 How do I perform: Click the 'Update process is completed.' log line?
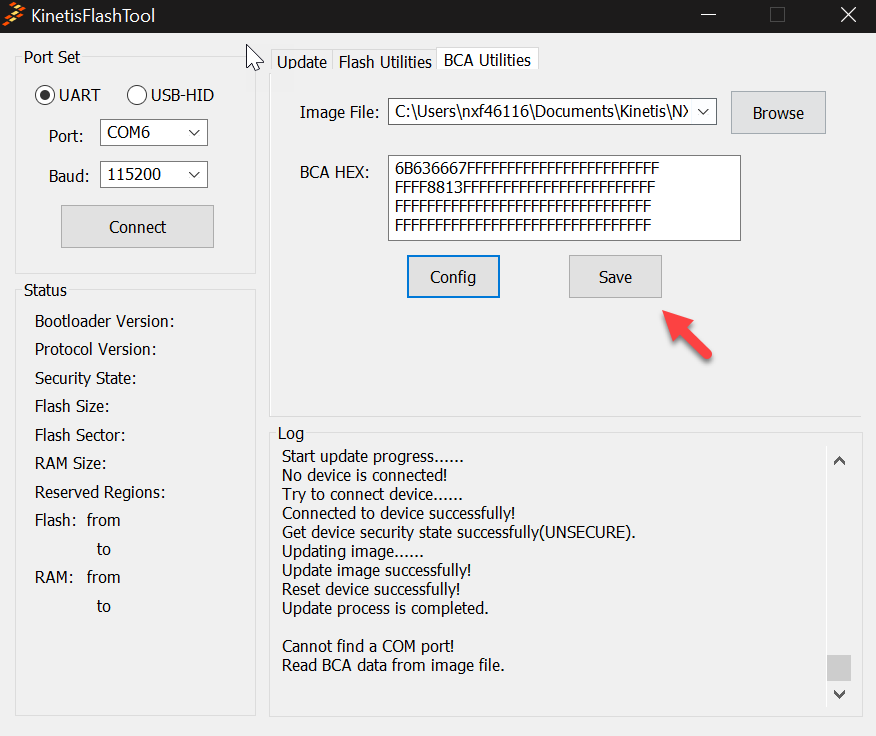pos(385,608)
